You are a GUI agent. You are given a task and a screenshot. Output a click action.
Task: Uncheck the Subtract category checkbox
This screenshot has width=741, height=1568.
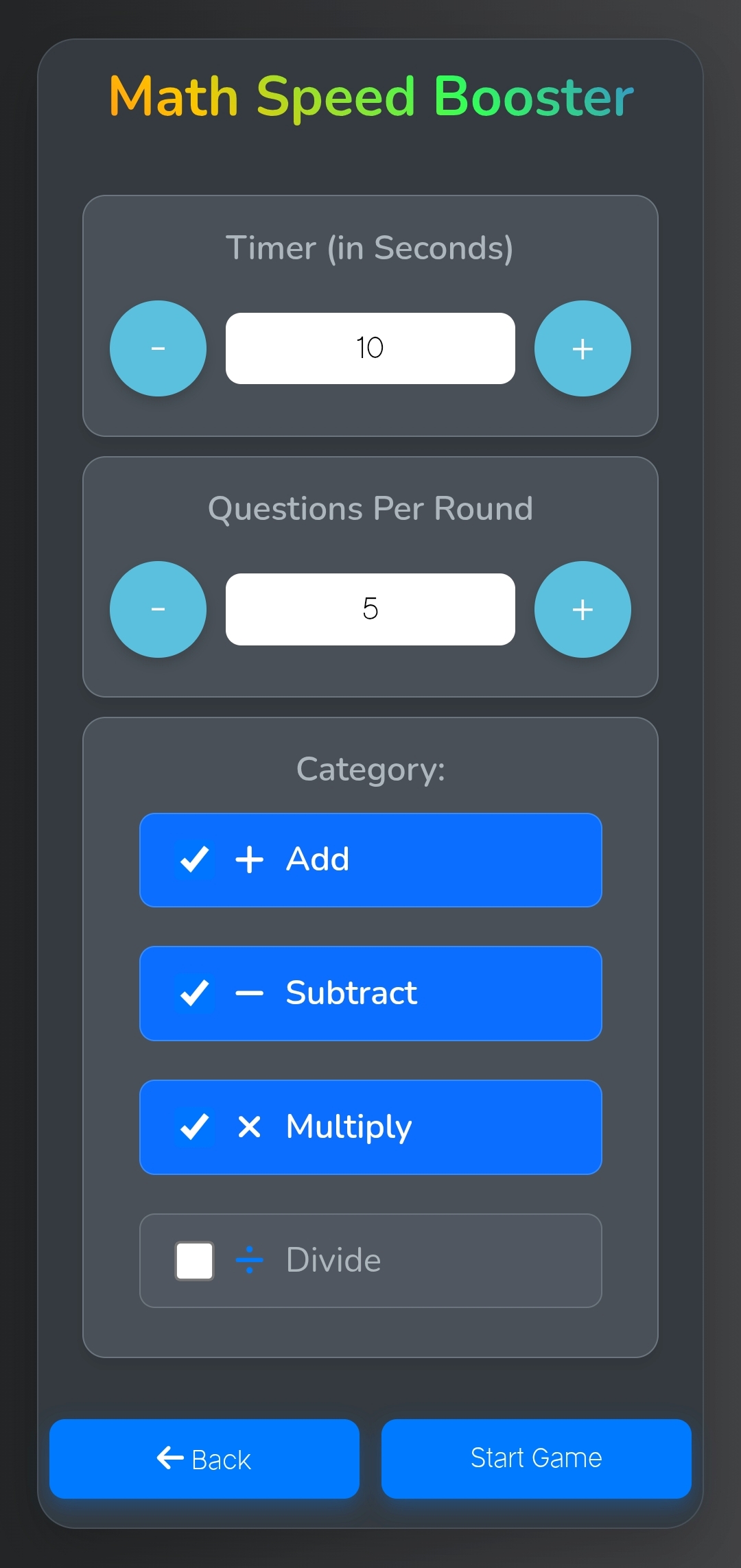pos(195,993)
